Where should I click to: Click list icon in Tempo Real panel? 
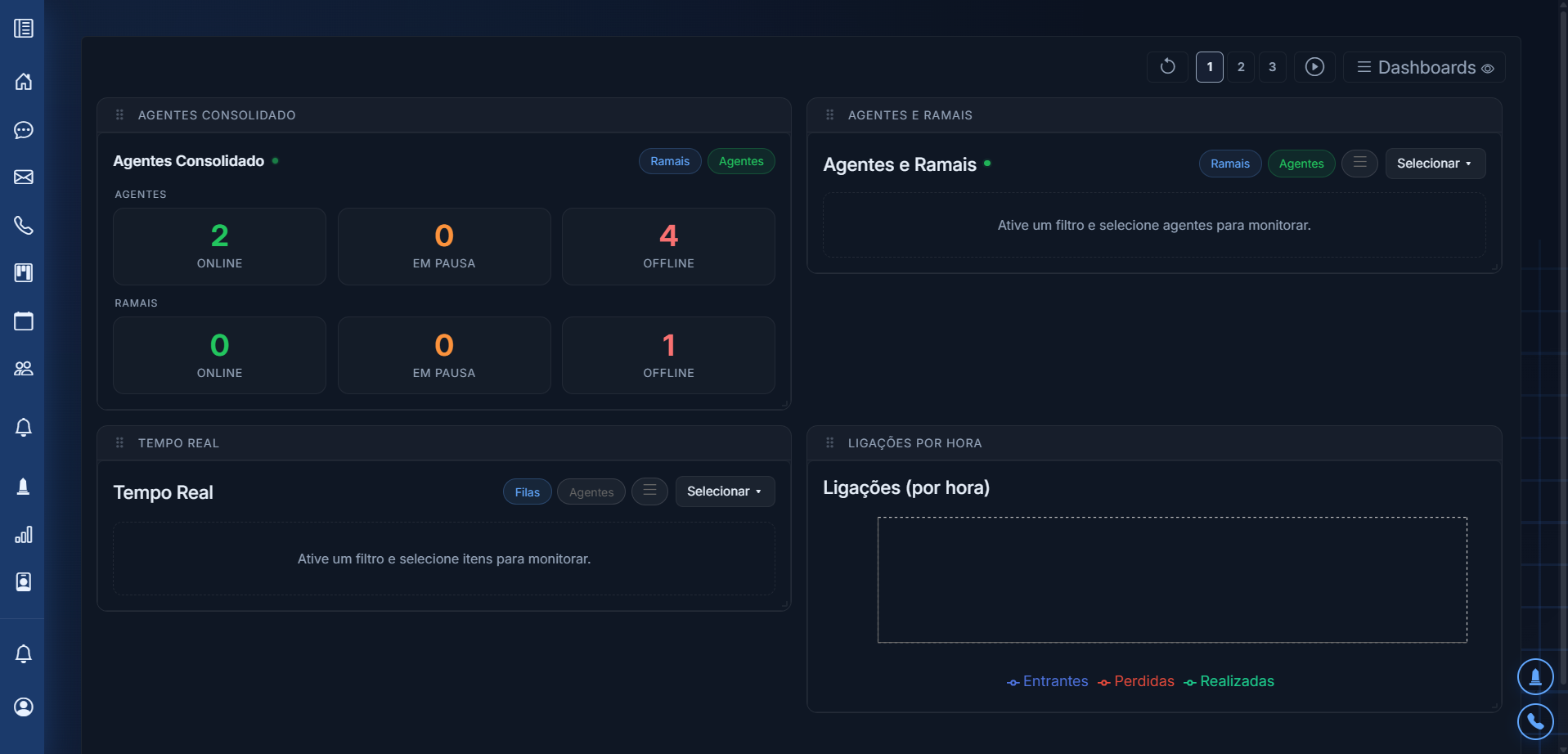coord(649,491)
